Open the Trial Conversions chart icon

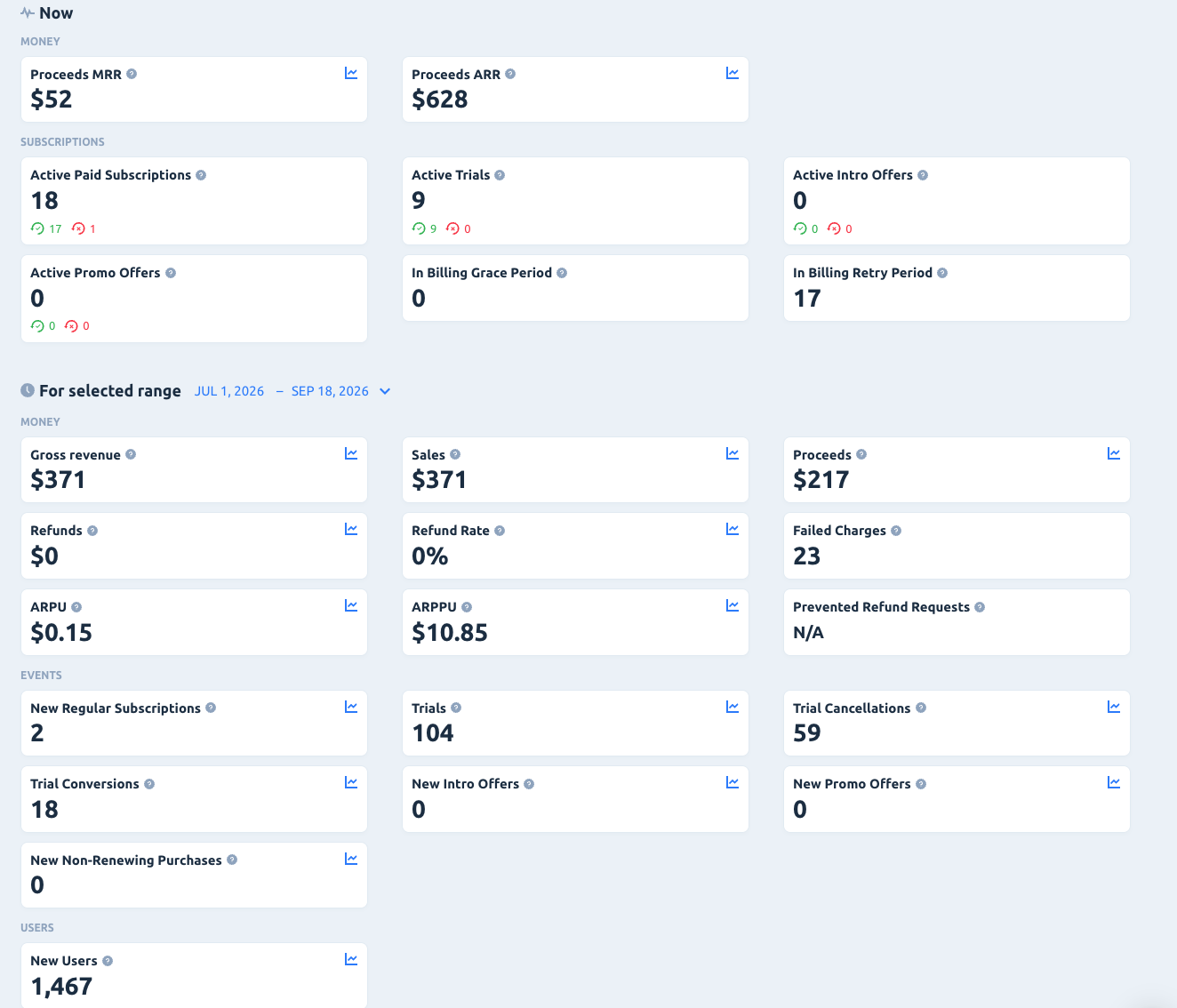pyautogui.click(x=351, y=782)
